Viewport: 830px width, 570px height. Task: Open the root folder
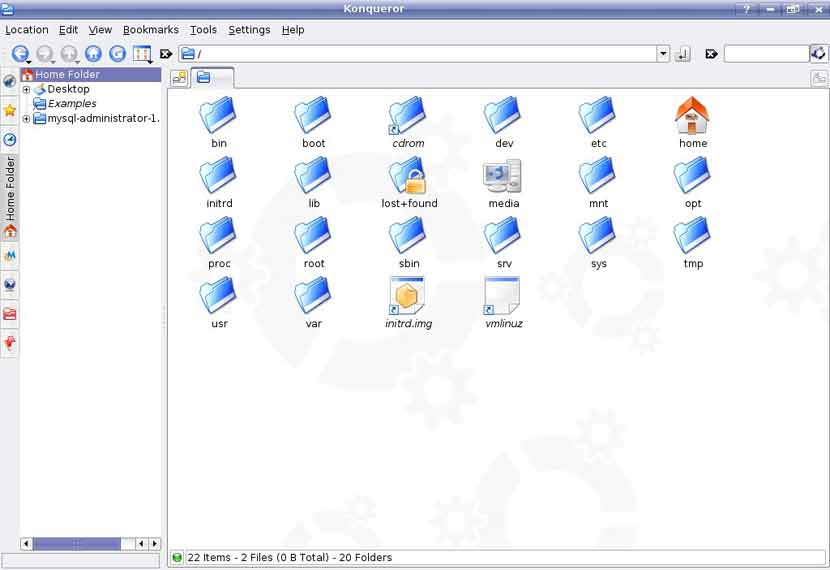[x=313, y=243]
